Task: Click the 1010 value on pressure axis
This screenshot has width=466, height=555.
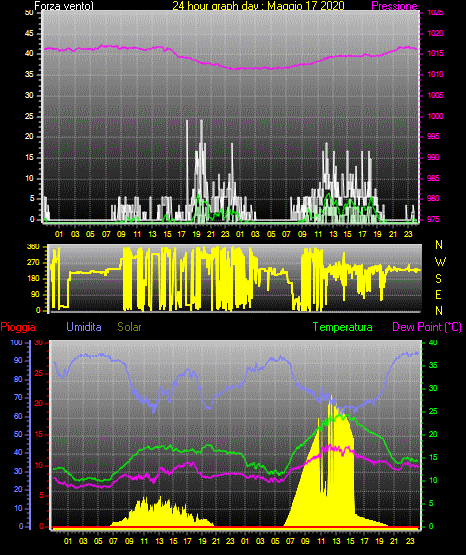Action: (x=435, y=74)
